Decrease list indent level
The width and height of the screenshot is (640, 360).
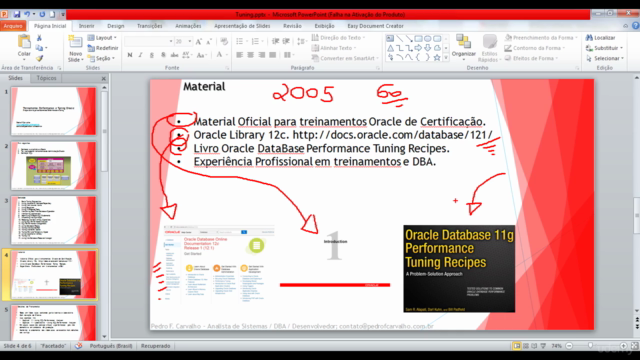tap(276, 41)
